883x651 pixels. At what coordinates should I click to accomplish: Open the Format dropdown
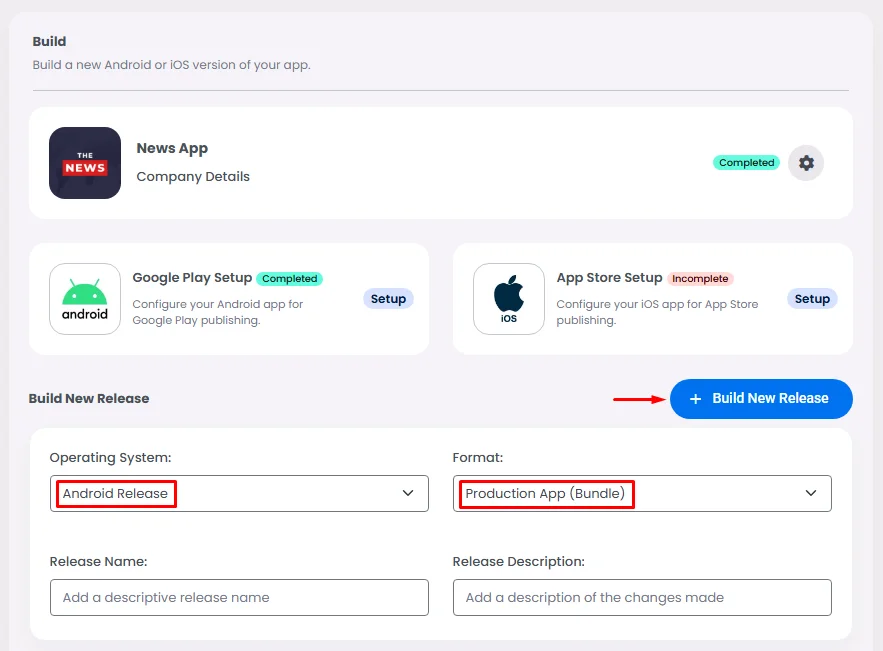642,494
